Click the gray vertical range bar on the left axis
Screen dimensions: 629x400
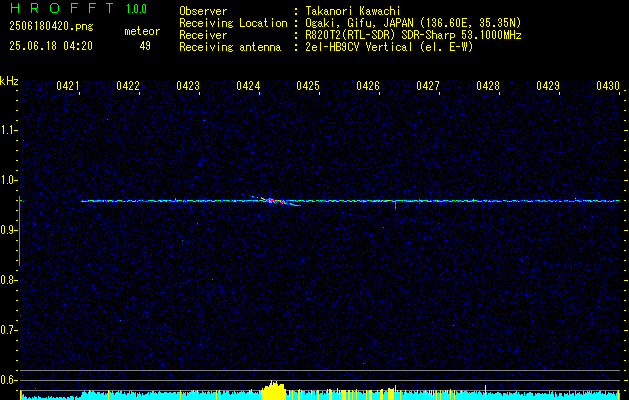[x=19, y=231]
